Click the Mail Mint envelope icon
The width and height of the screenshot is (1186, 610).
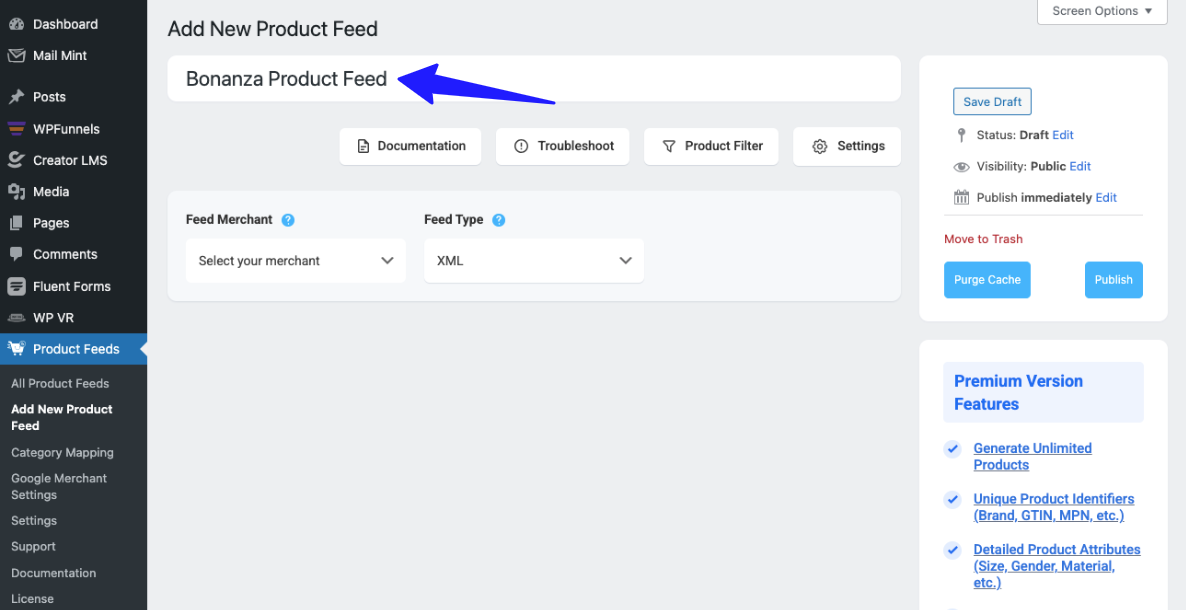pyautogui.click(x=16, y=56)
